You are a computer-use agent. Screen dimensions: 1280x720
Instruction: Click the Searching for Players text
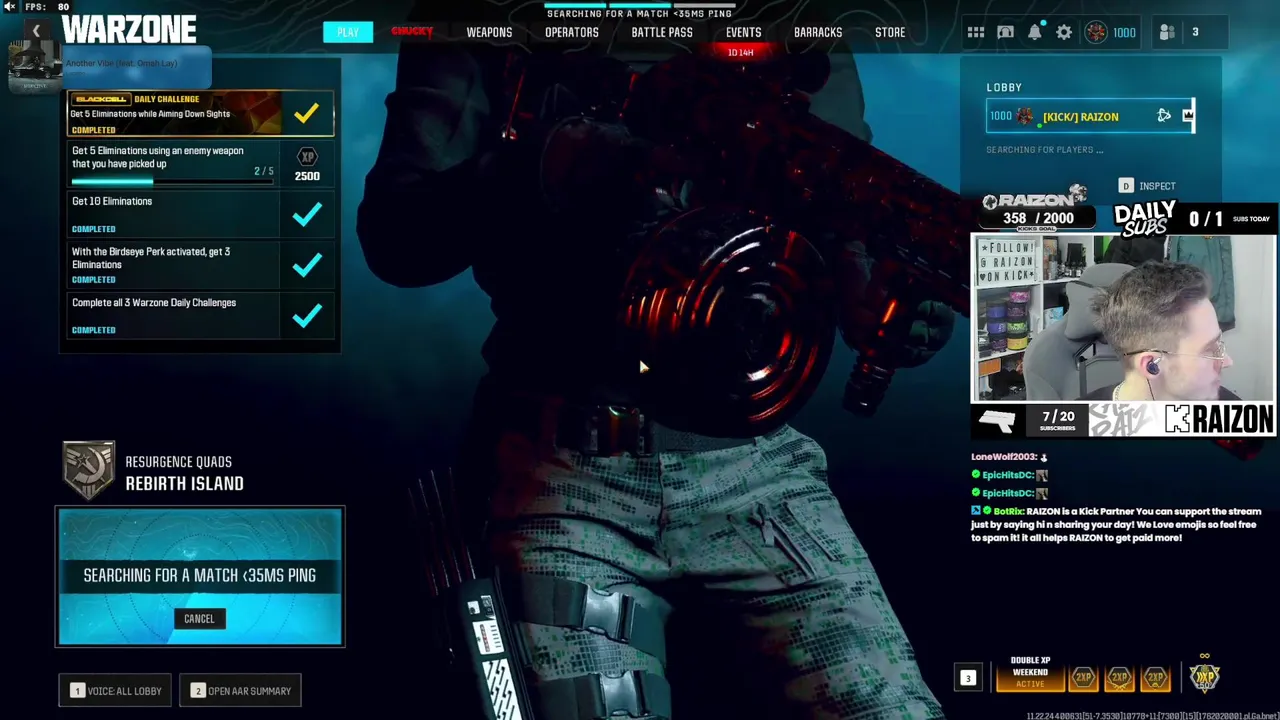coord(1045,150)
